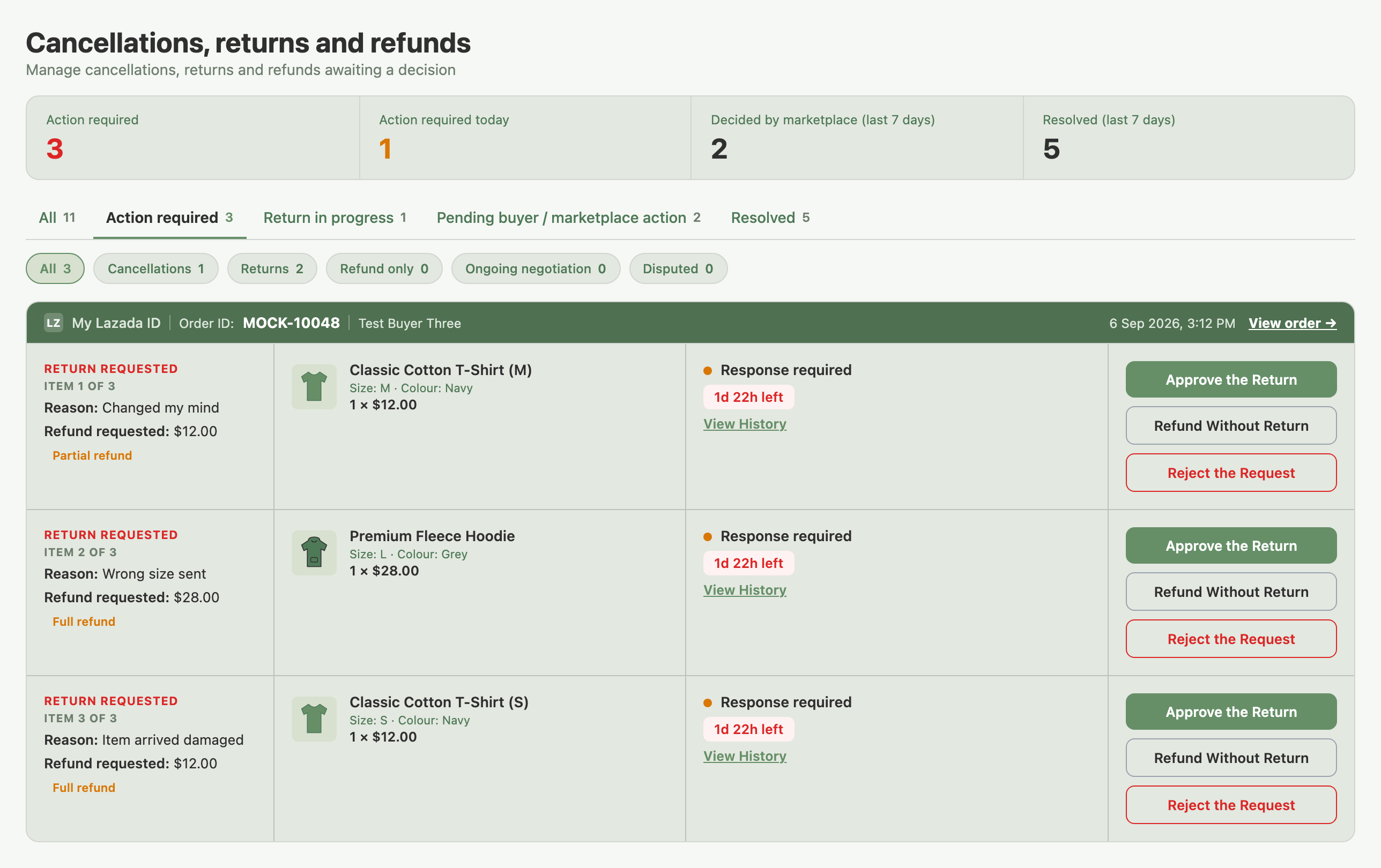
Task: Click the Premium Fleece Hoodie product image
Action: 314,552
